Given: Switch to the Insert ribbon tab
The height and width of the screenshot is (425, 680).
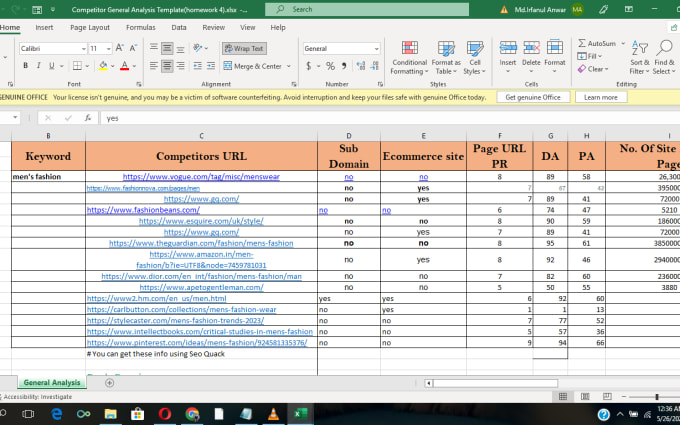Looking at the screenshot, I should point(44,27).
